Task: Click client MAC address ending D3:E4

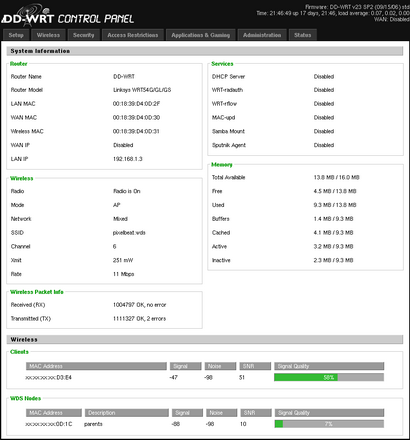Action: tap(48, 377)
